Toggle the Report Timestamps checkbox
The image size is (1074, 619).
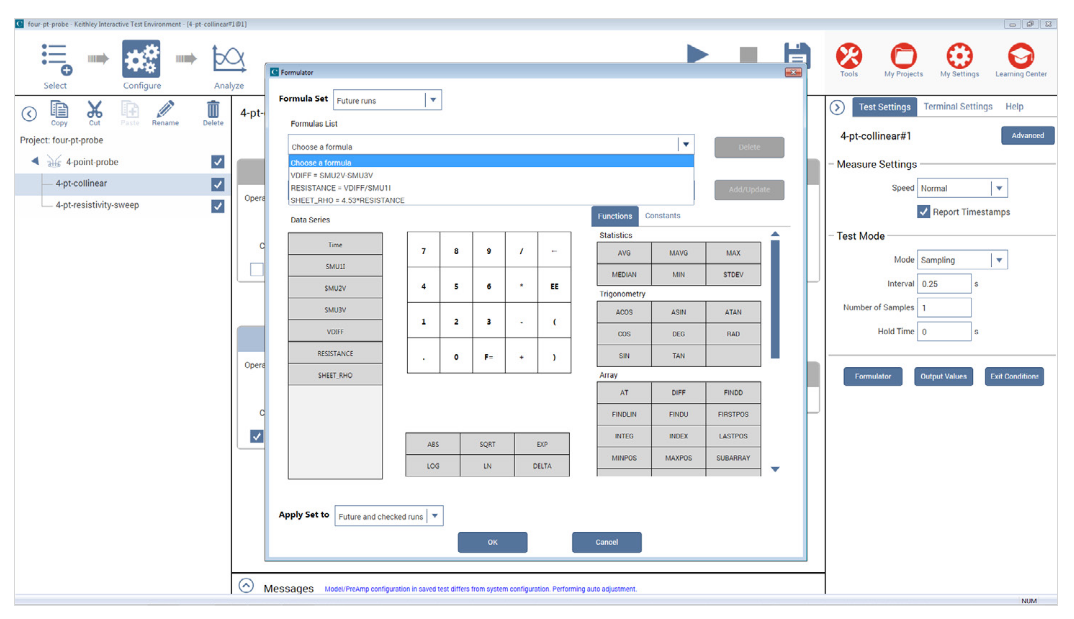pyautogui.click(x=924, y=212)
